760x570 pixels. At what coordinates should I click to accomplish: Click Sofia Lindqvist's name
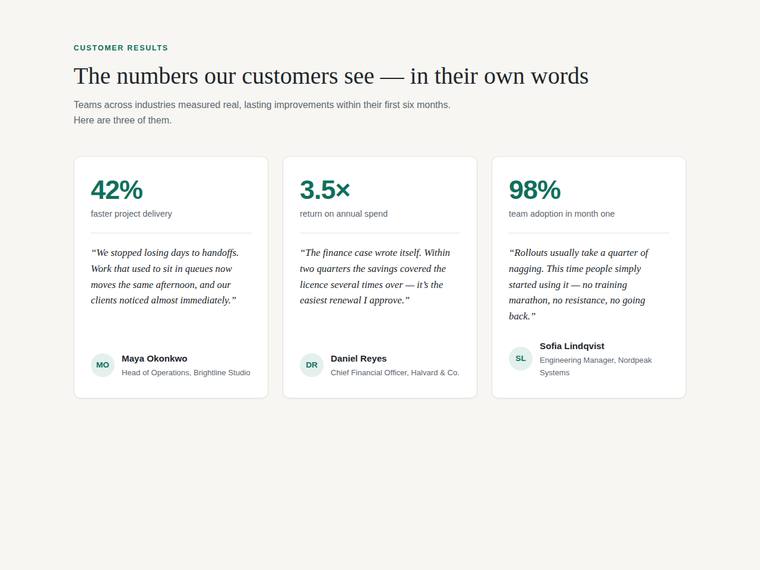pos(572,346)
